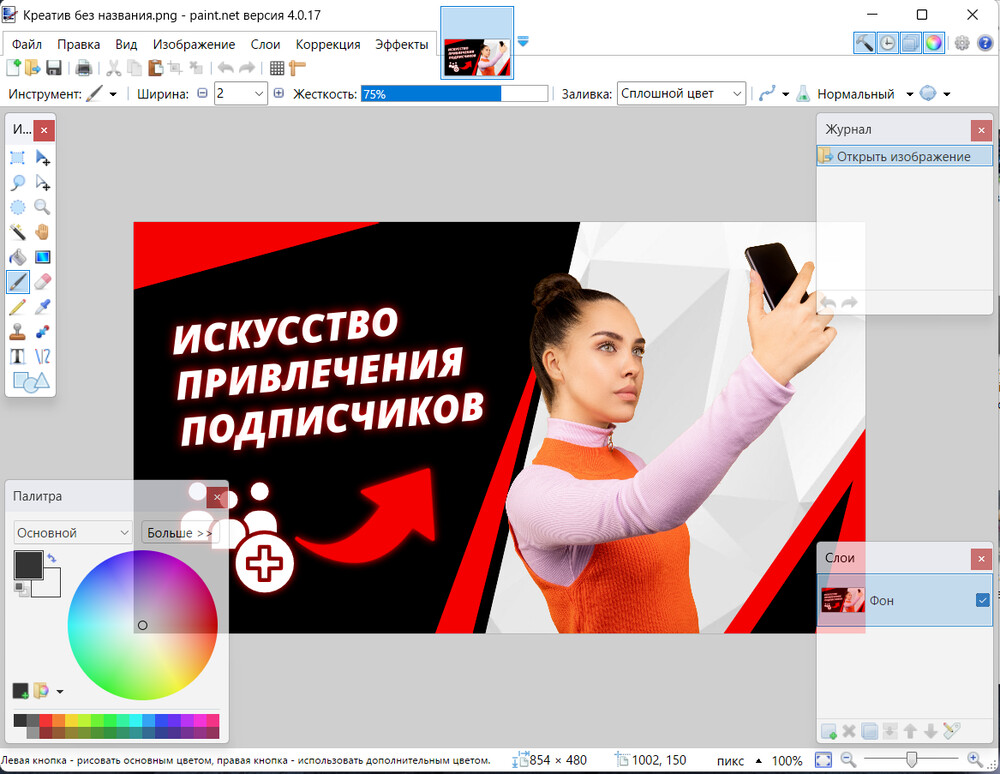Viewport: 1000px width, 774px height.
Task: Activate the Color Picker tool
Action: point(40,306)
